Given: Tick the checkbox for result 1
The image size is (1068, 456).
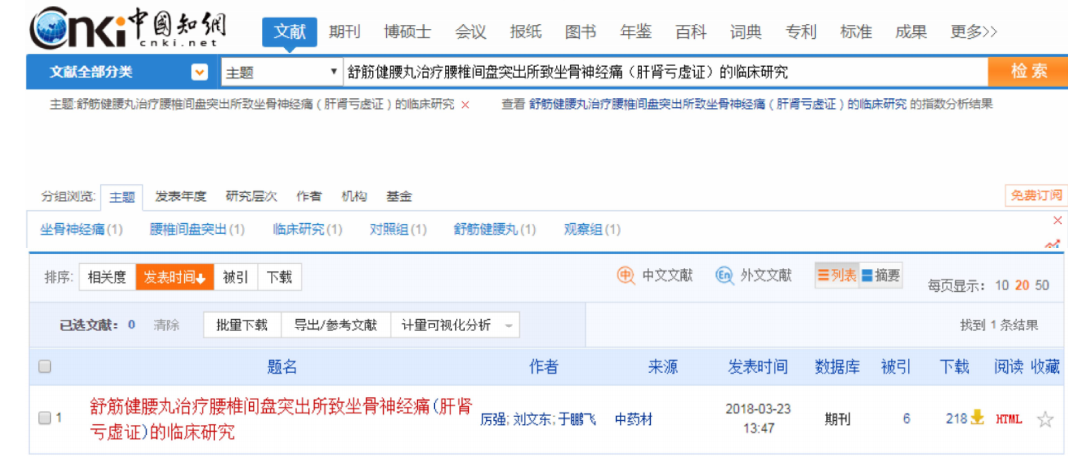Looking at the screenshot, I should coord(44,418).
